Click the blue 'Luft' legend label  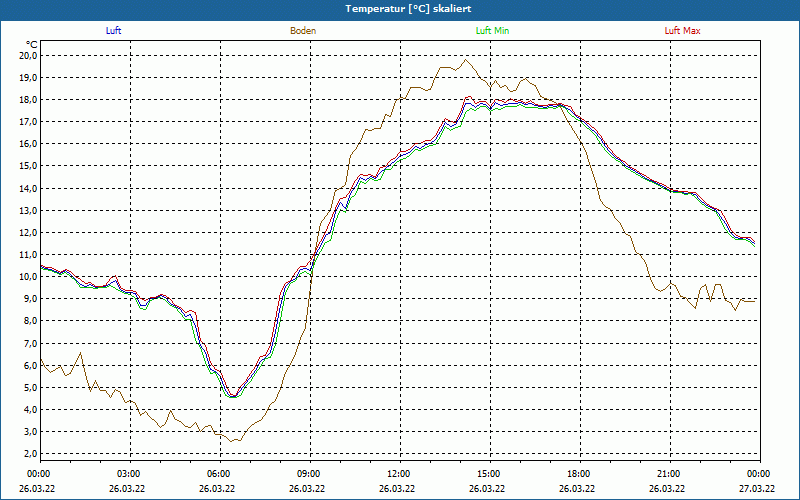click(113, 31)
